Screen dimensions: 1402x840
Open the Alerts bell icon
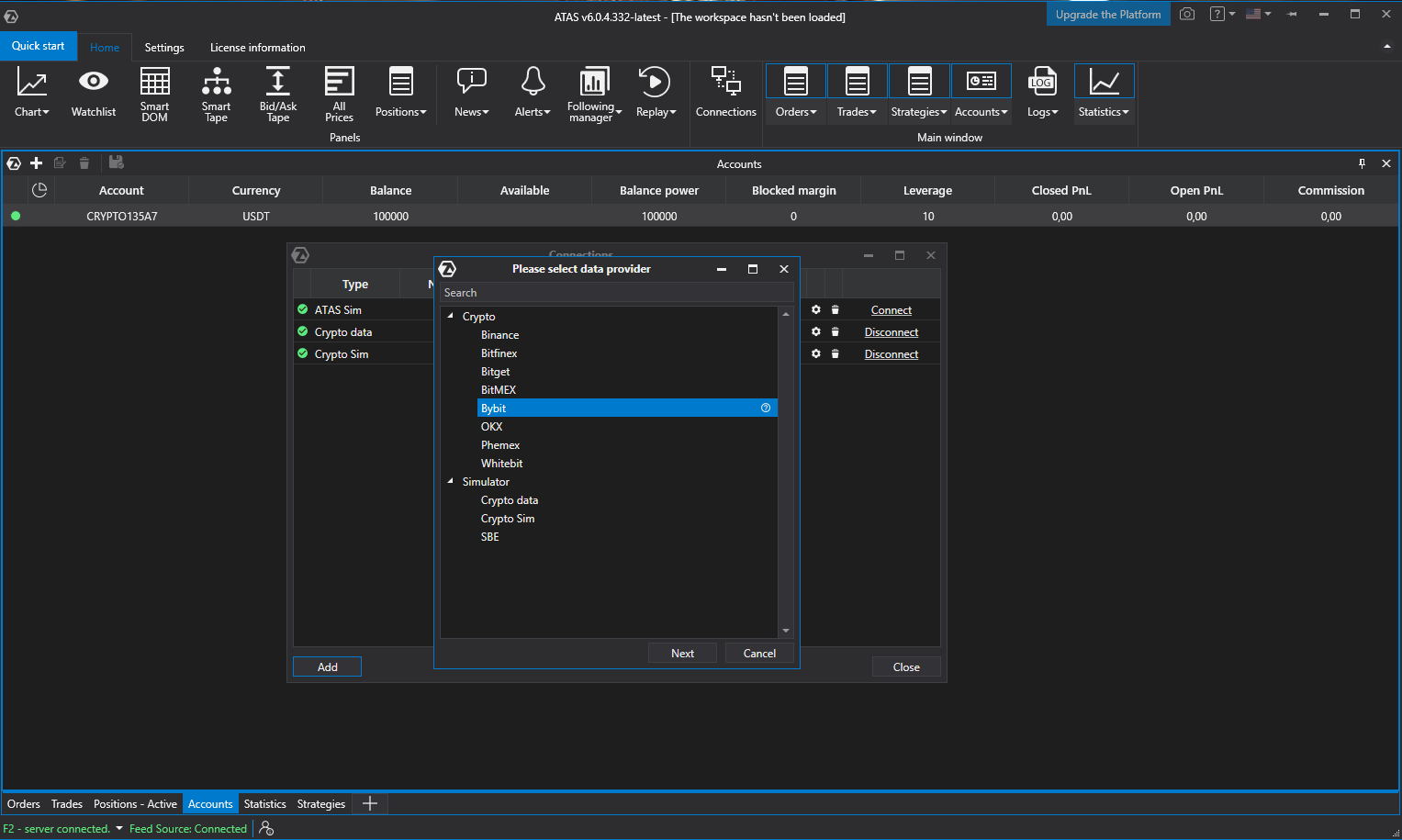(533, 81)
